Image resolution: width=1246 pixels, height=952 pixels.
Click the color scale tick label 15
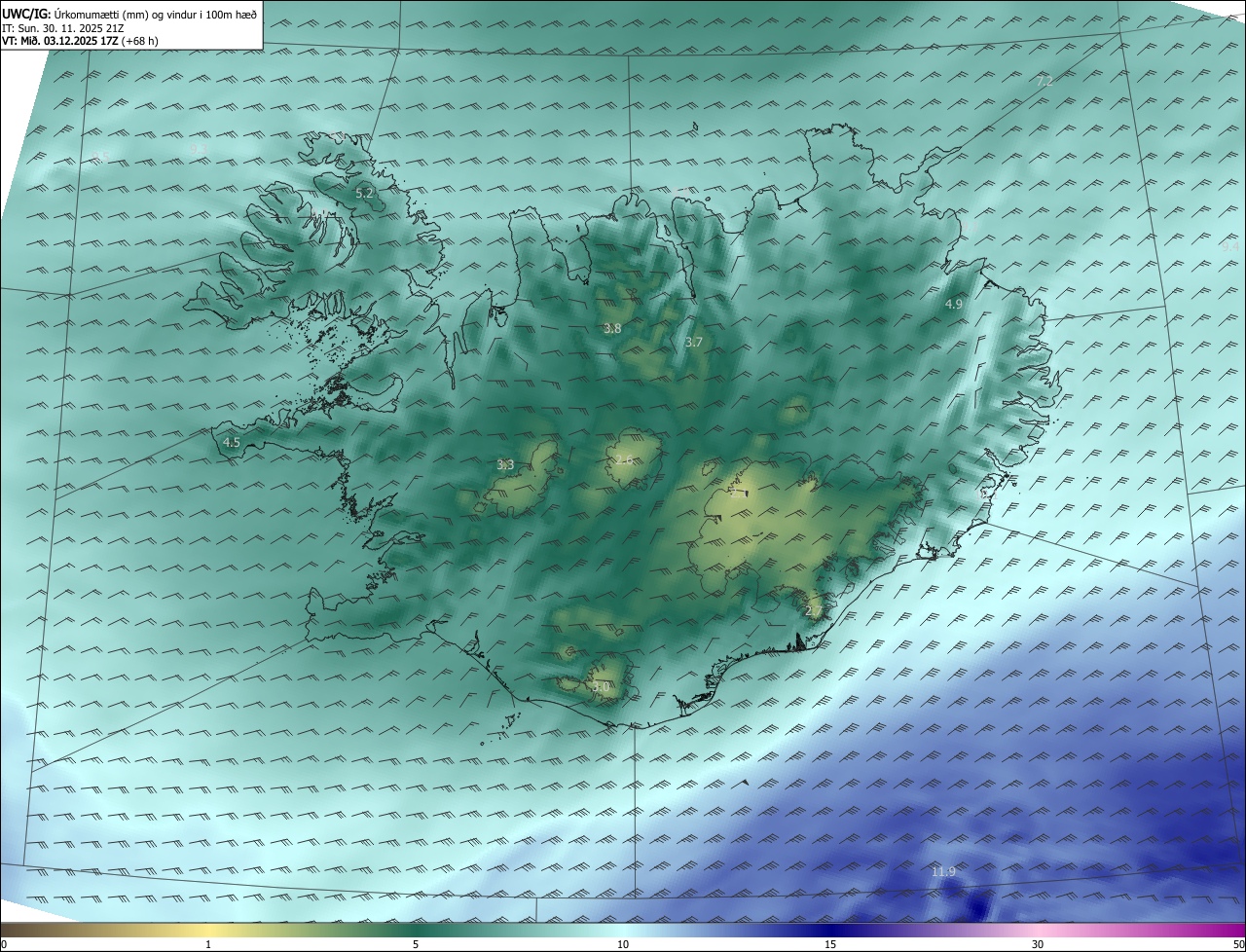pos(830,945)
